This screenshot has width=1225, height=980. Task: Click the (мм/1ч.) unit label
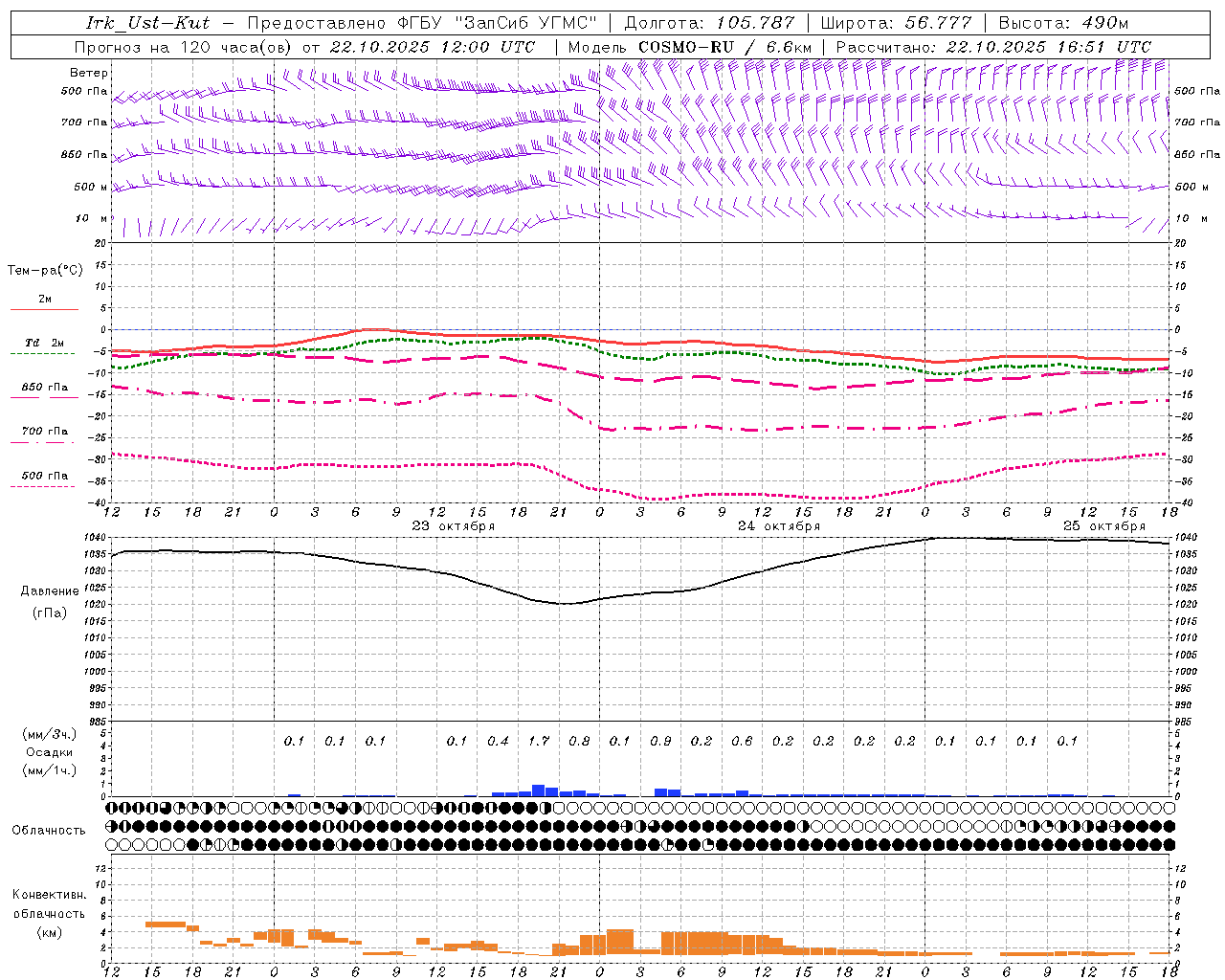(50, 770)
